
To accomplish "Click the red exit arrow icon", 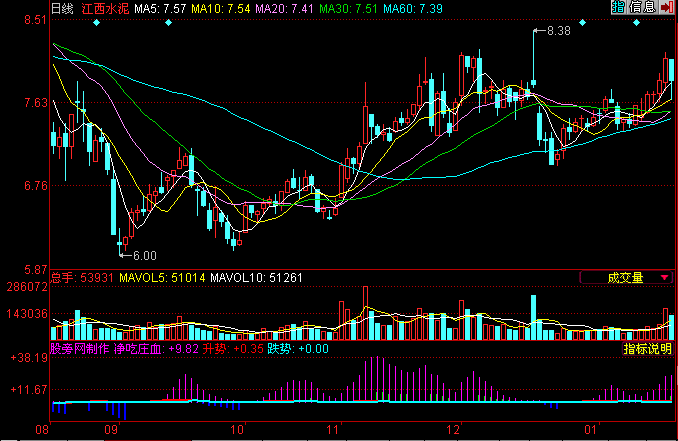I will coord(666,8).
